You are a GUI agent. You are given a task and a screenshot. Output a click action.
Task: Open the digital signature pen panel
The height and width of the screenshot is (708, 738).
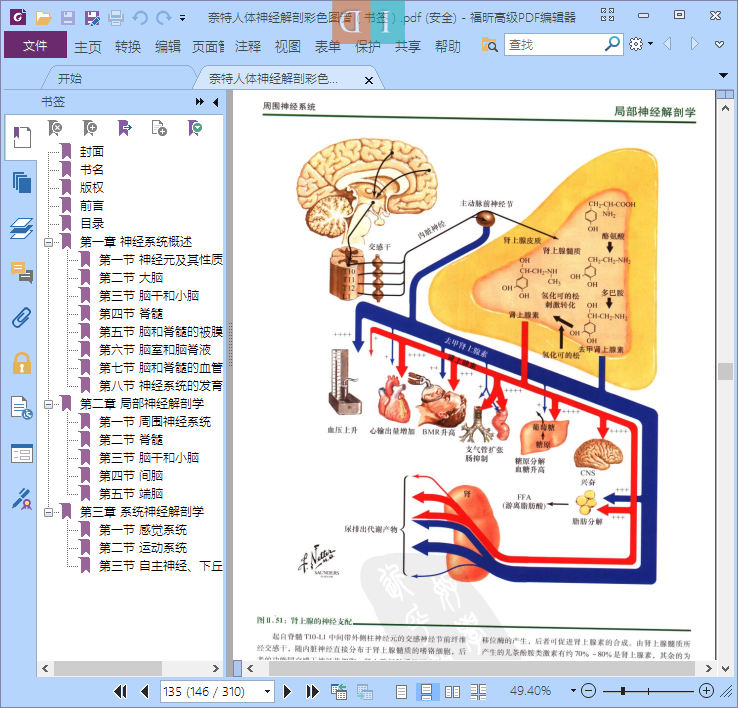(x=22, y=499)
